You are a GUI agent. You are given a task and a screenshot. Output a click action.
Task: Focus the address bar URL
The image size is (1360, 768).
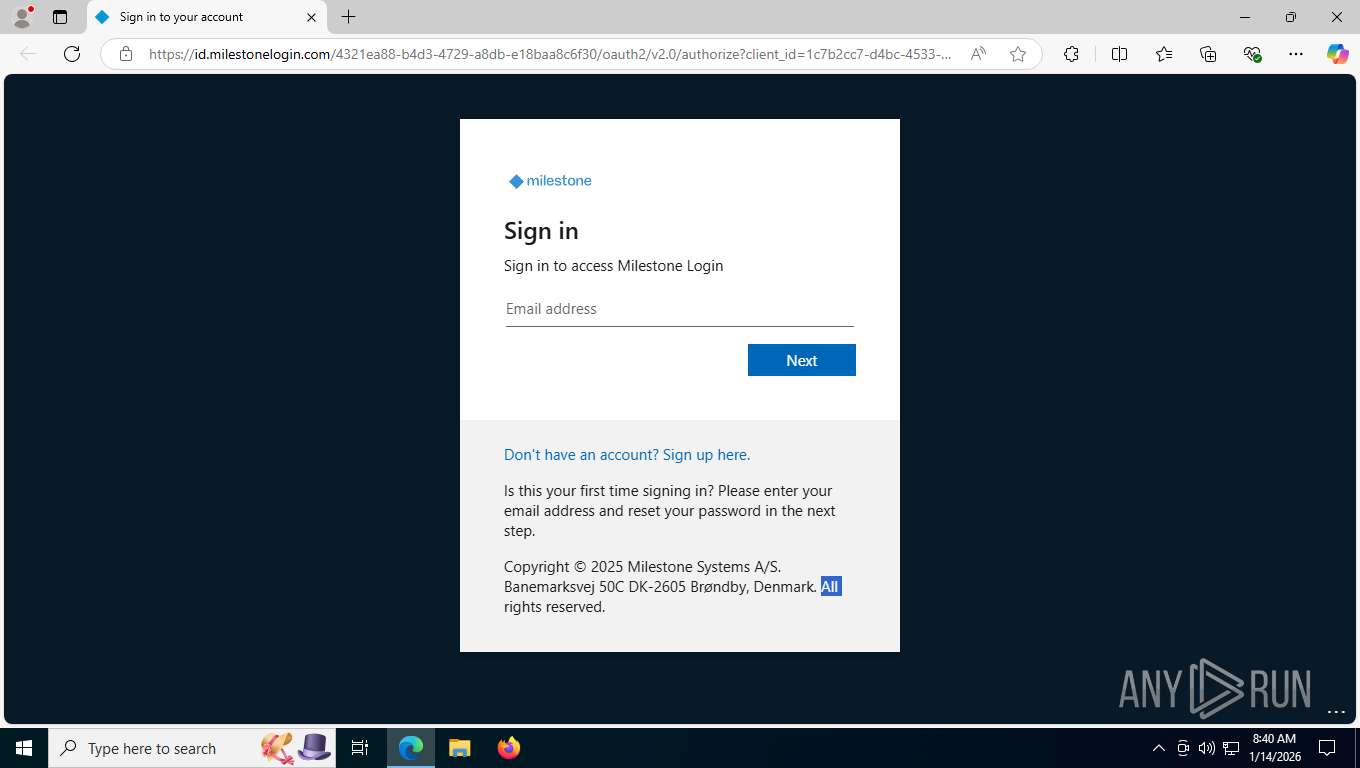point(550,54)
